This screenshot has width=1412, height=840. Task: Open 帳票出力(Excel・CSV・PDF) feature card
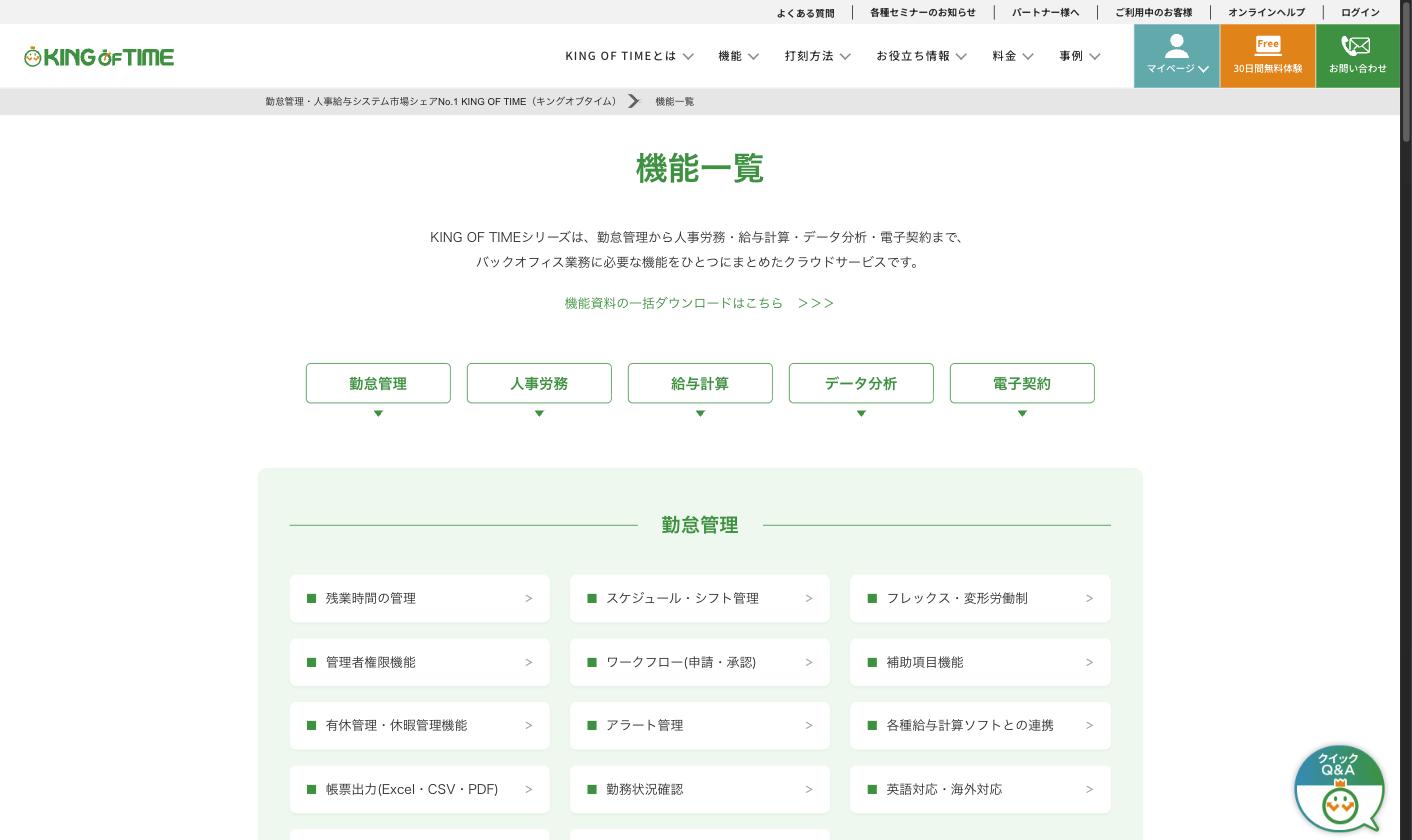click(420, 789)
